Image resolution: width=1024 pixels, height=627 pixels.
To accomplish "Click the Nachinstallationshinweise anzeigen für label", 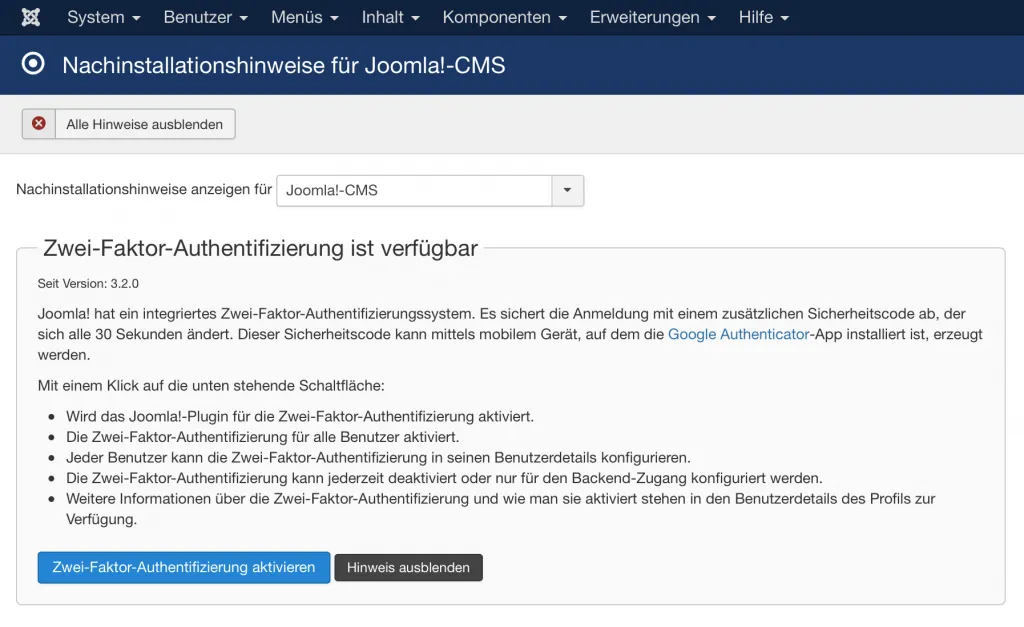I will (144, 189).
